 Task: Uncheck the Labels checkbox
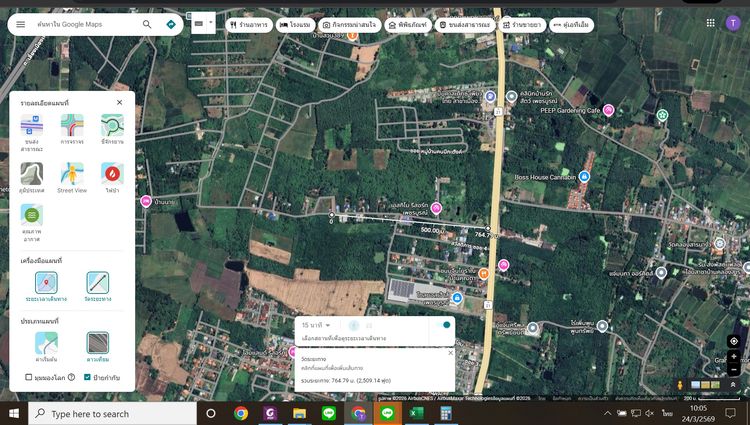point(87,377)
